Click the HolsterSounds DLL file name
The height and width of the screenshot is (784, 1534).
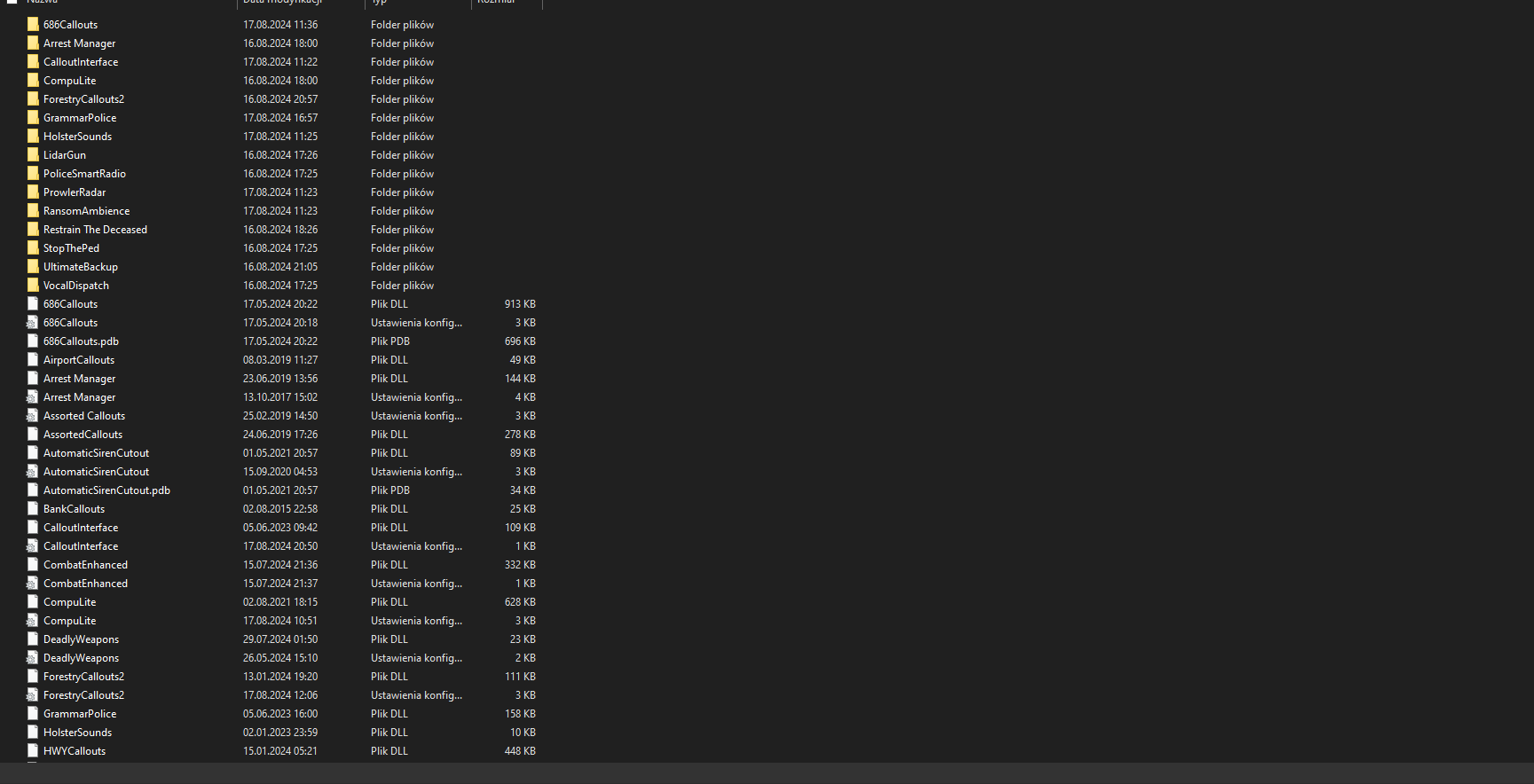click(77, 733)
